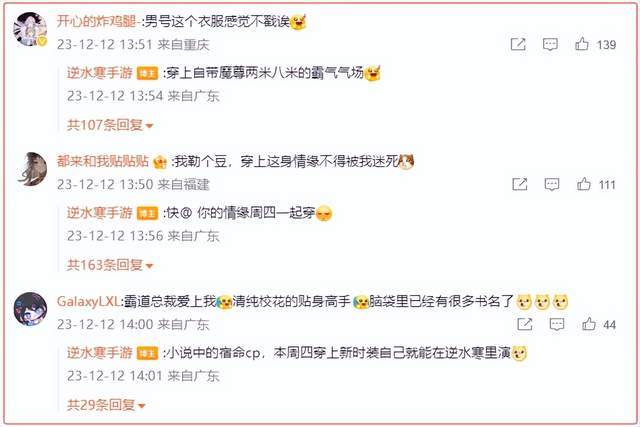Expand the 共163条回复 replies

tap(110, 265)
